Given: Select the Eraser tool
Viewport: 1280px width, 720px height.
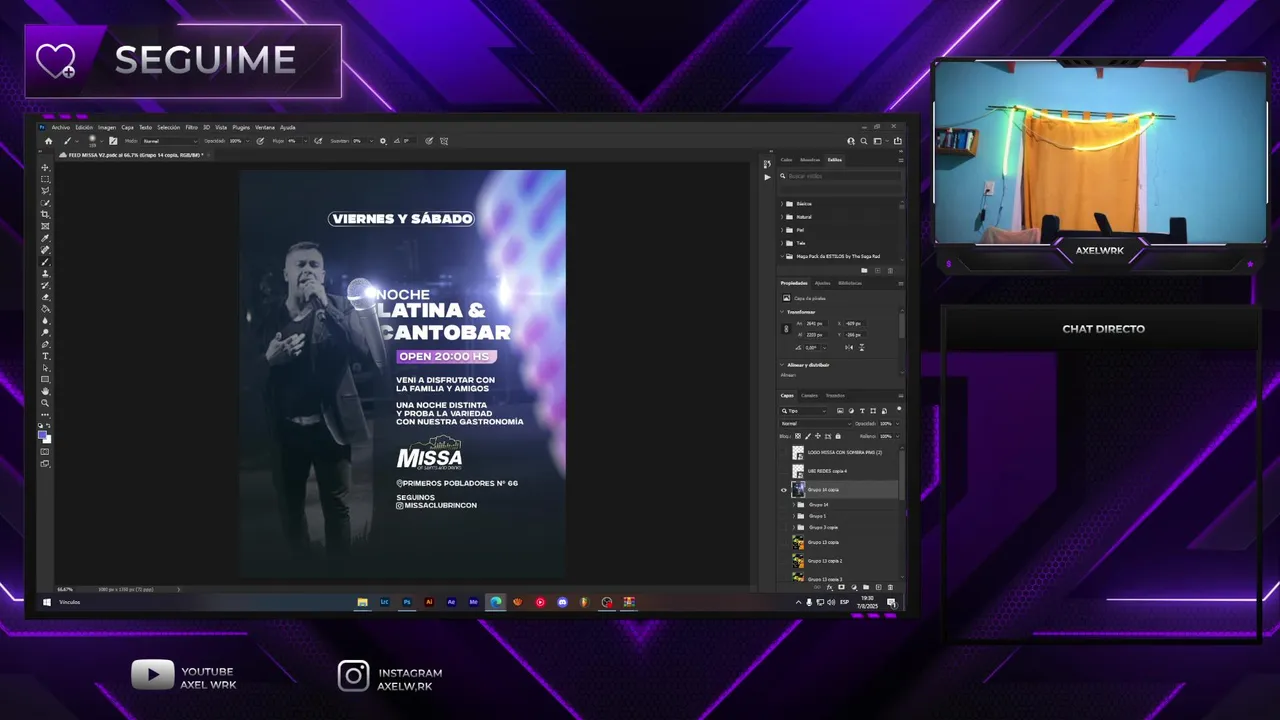Looking at the screenshot, I should click(46, 297).
